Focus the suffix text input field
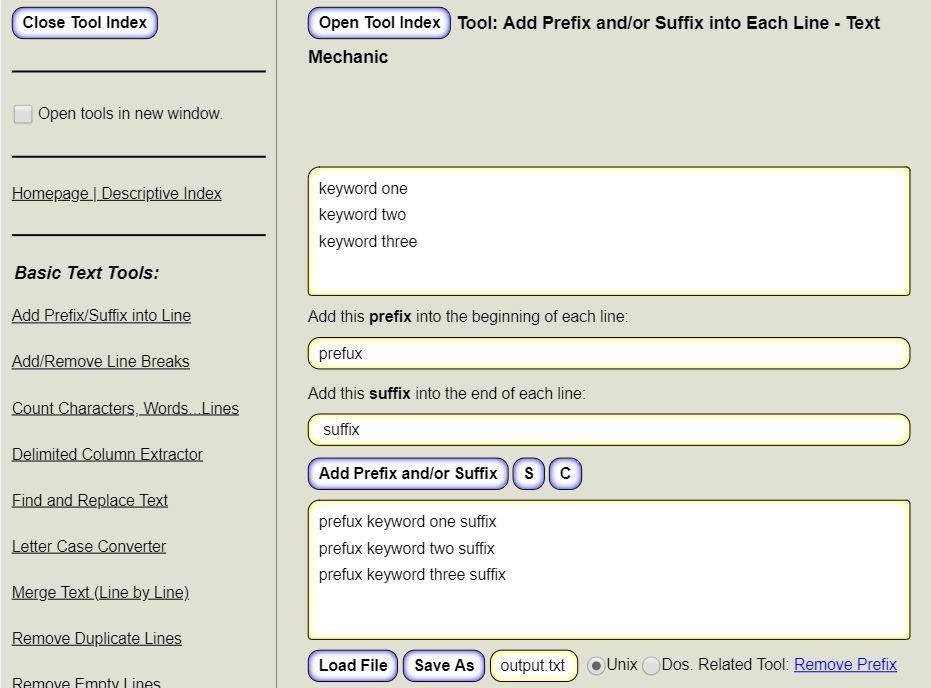 608,430
